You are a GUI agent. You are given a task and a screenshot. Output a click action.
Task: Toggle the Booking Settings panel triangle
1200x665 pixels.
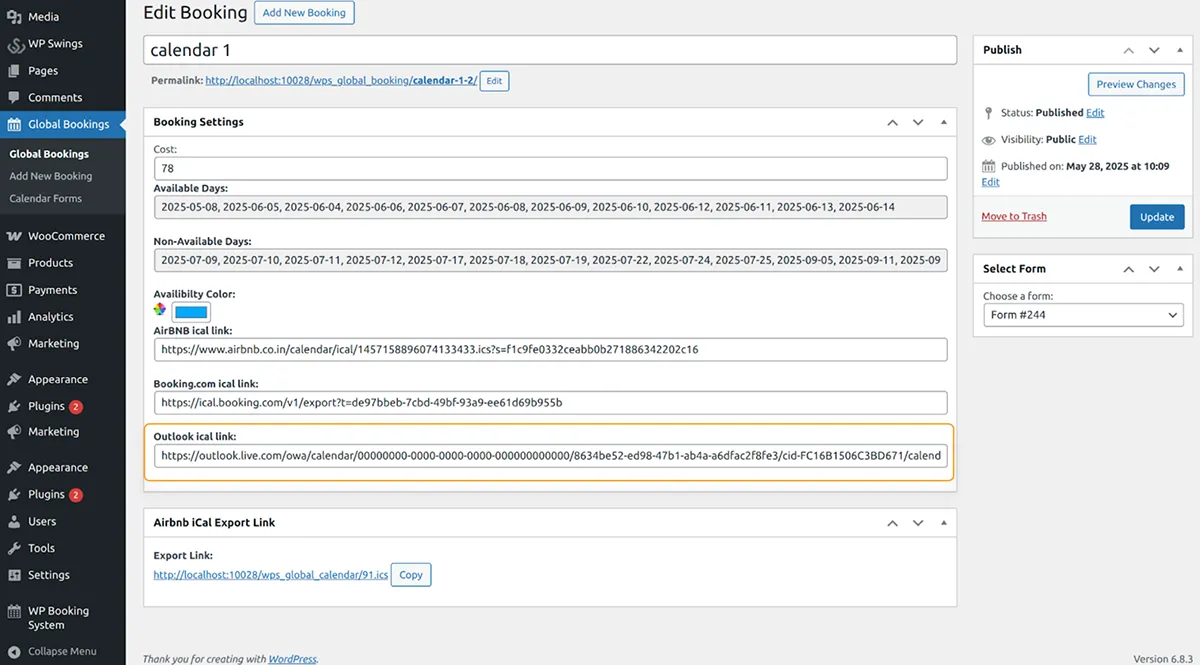coord(943,122)
